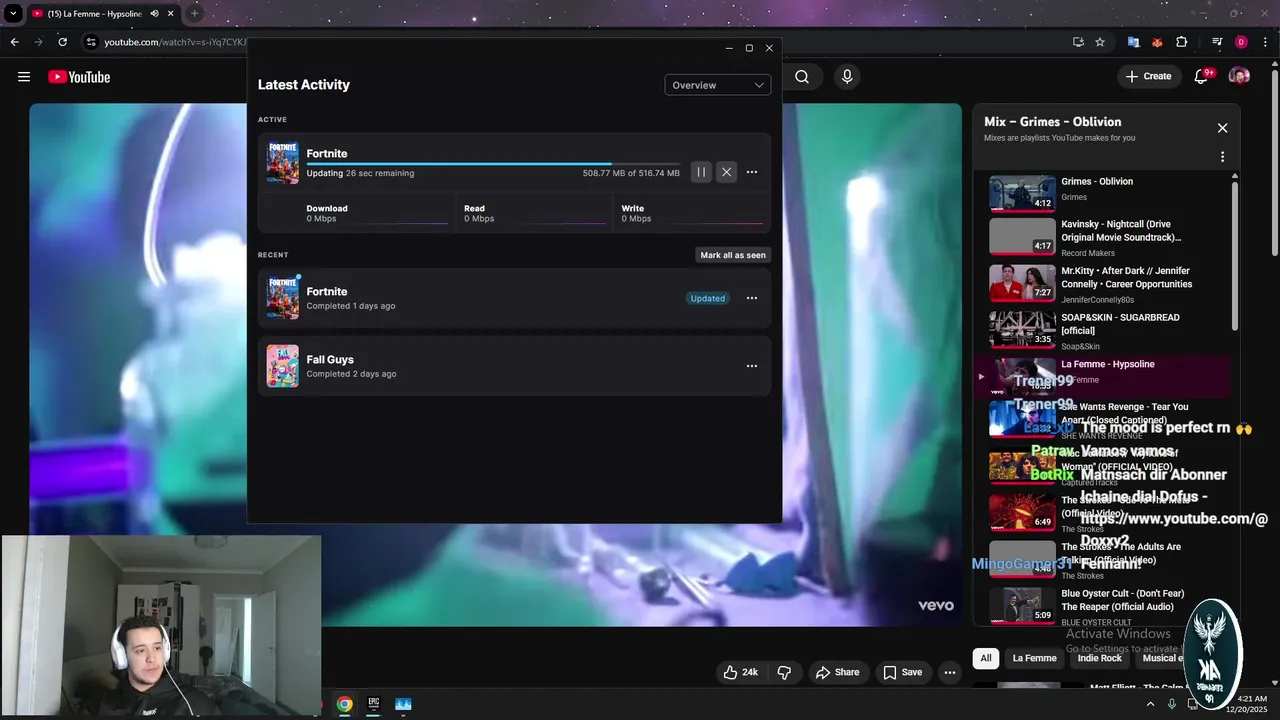This screenshot has width=1280, height=720.
Task: Open options for completed Fortnite entry
Action: (752, 298)
